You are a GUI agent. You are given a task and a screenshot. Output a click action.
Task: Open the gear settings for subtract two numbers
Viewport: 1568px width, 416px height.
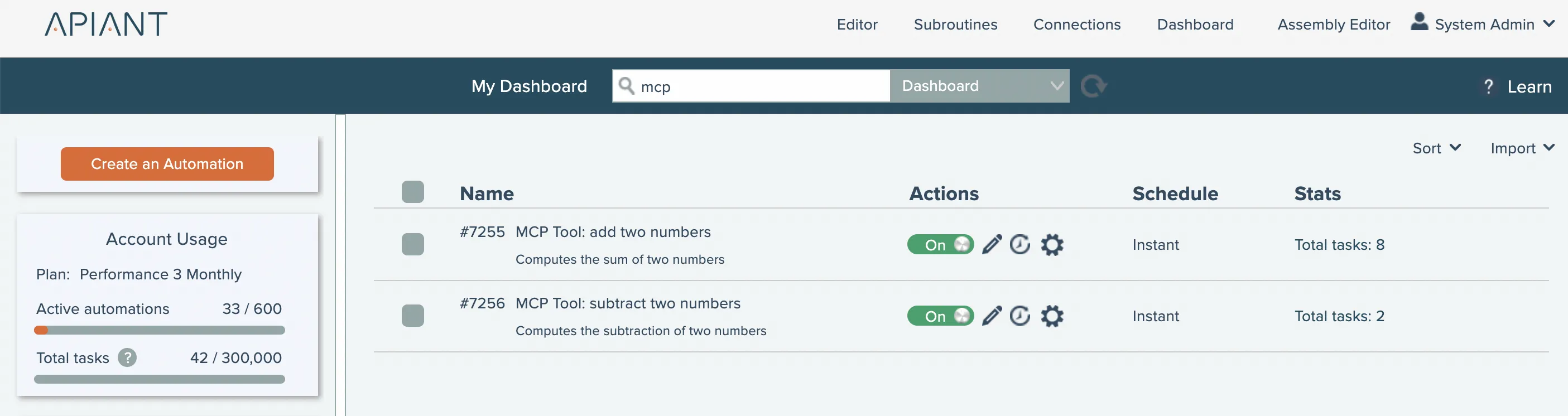[x=1052, y=316]
